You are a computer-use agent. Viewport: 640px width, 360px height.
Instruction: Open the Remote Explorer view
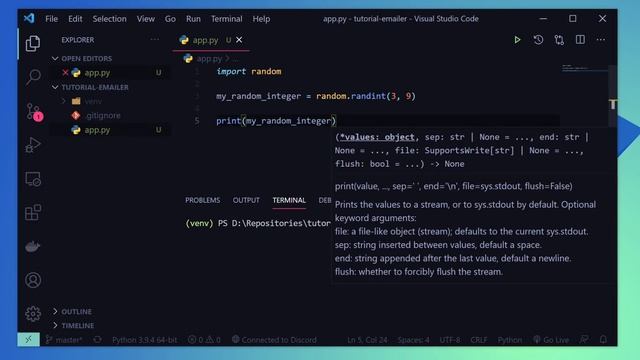click(33, 179)
